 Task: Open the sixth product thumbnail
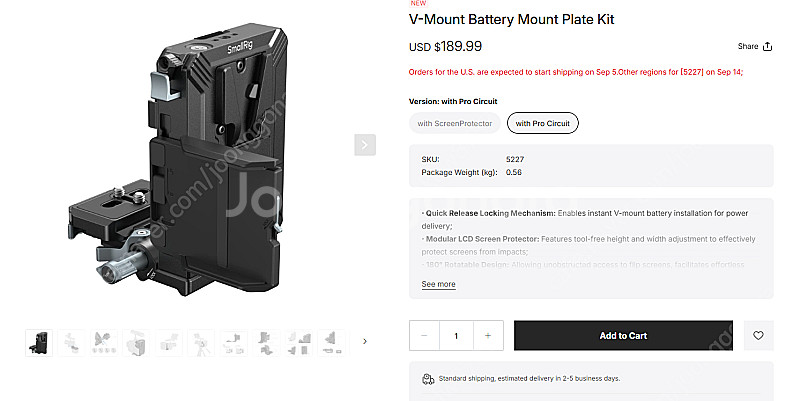pyautogui.click(x=201, y=342)
